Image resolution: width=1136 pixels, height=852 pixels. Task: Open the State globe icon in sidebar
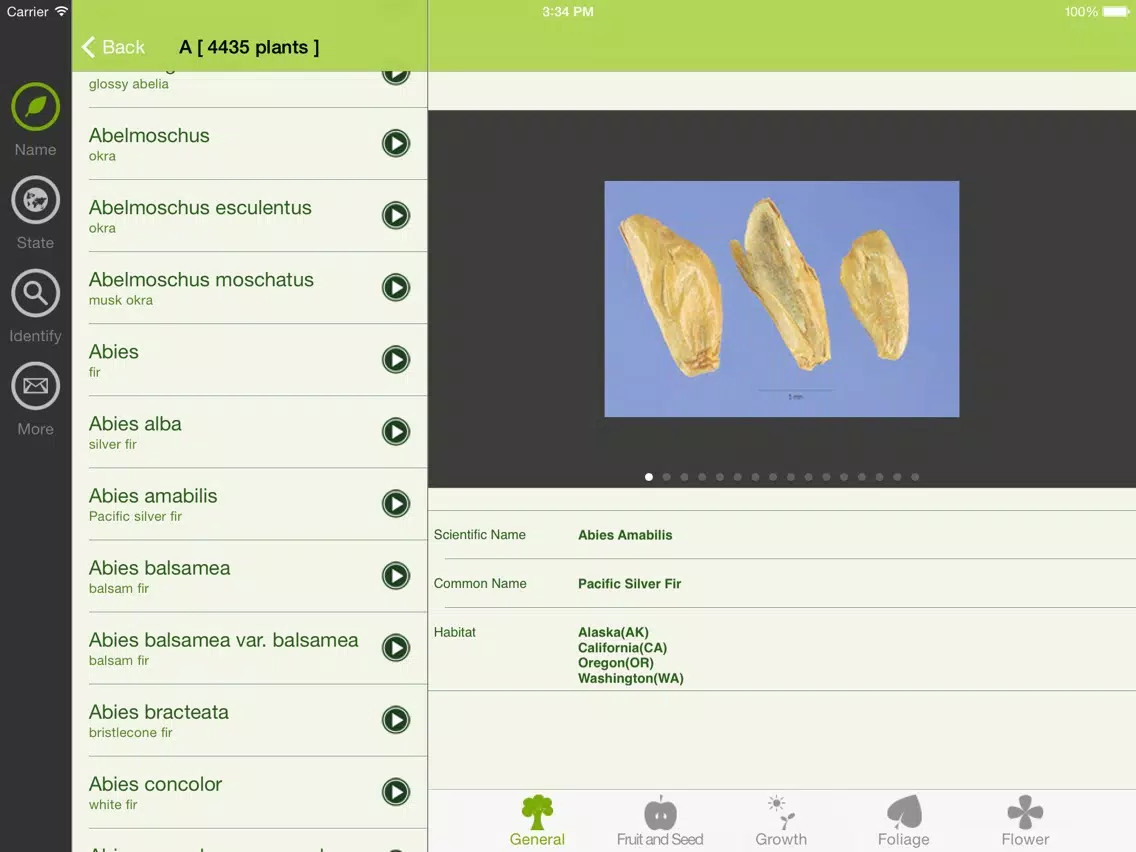click(35, 200)
